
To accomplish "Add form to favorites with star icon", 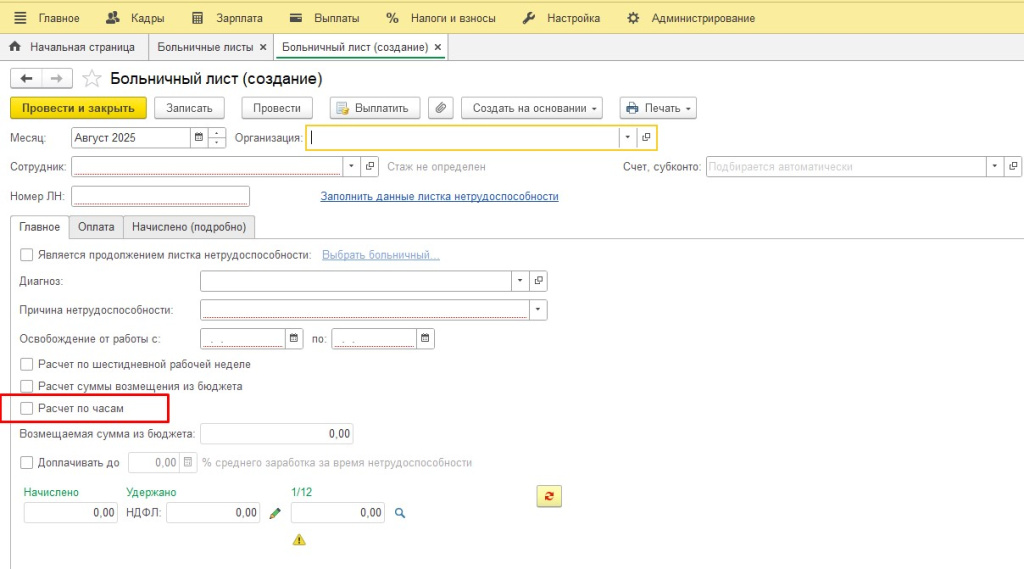I will (x=92, y=79).
